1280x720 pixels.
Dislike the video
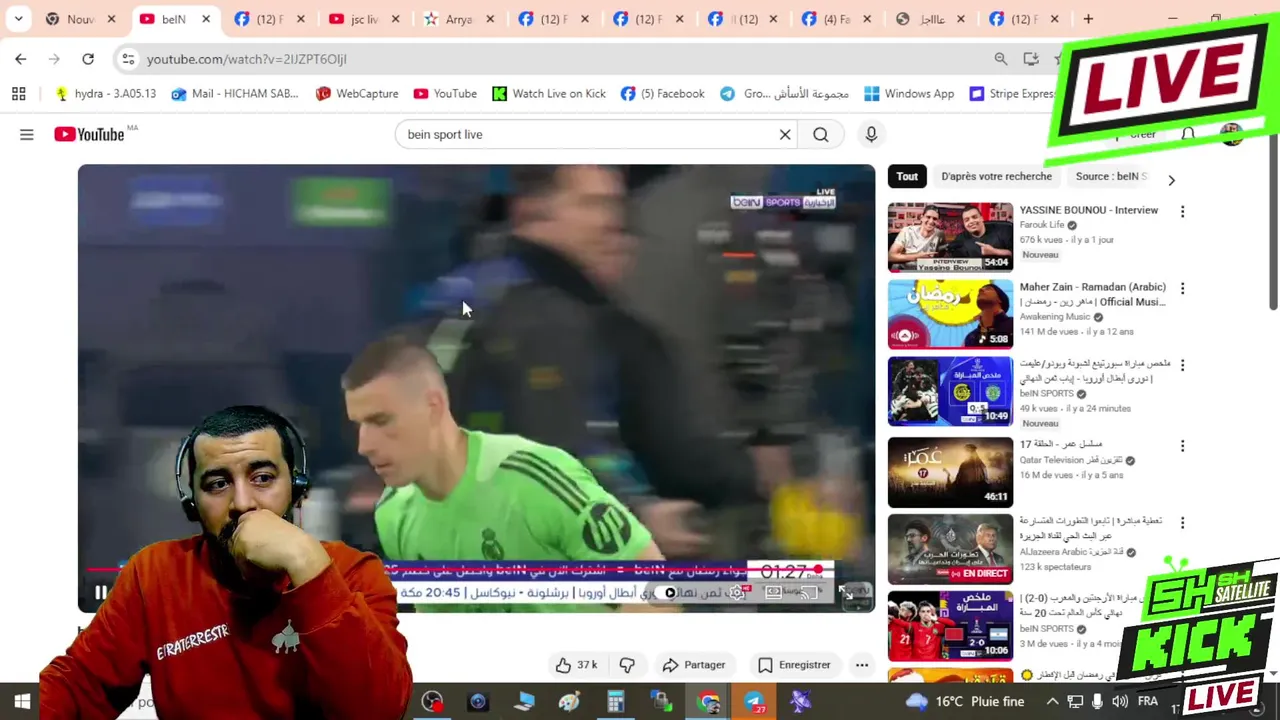[x=627, y=665]
